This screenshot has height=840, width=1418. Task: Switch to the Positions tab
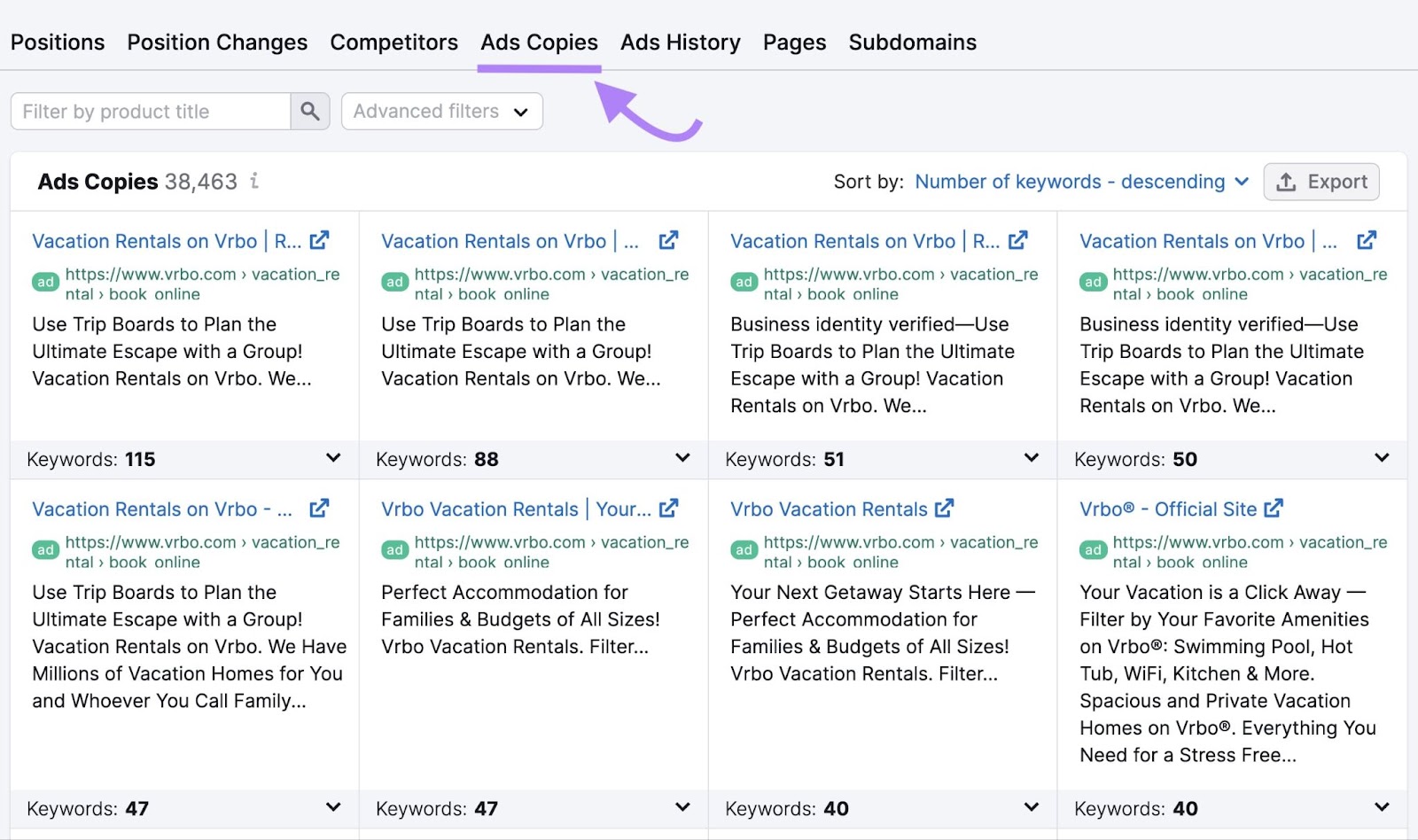[58, 43]
